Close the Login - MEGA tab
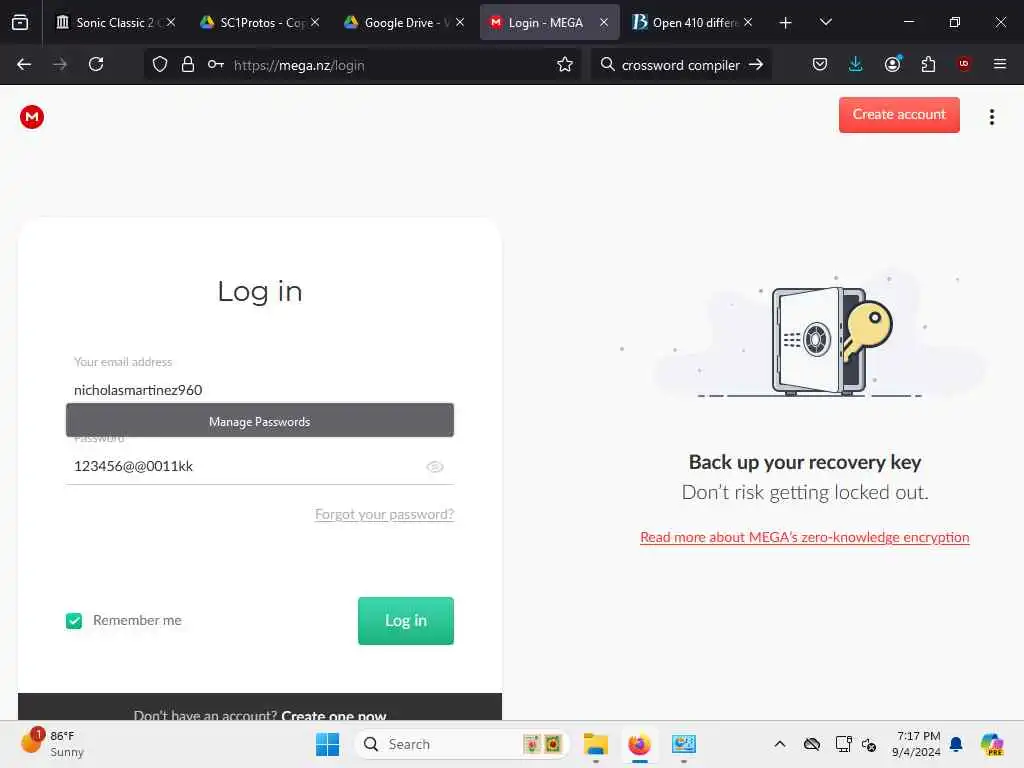The image size is (1024, 768). tap(603, 22)
